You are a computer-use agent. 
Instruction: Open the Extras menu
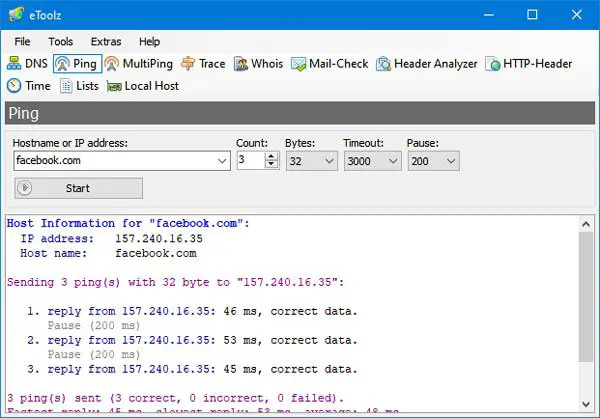[x=106, y=41]
